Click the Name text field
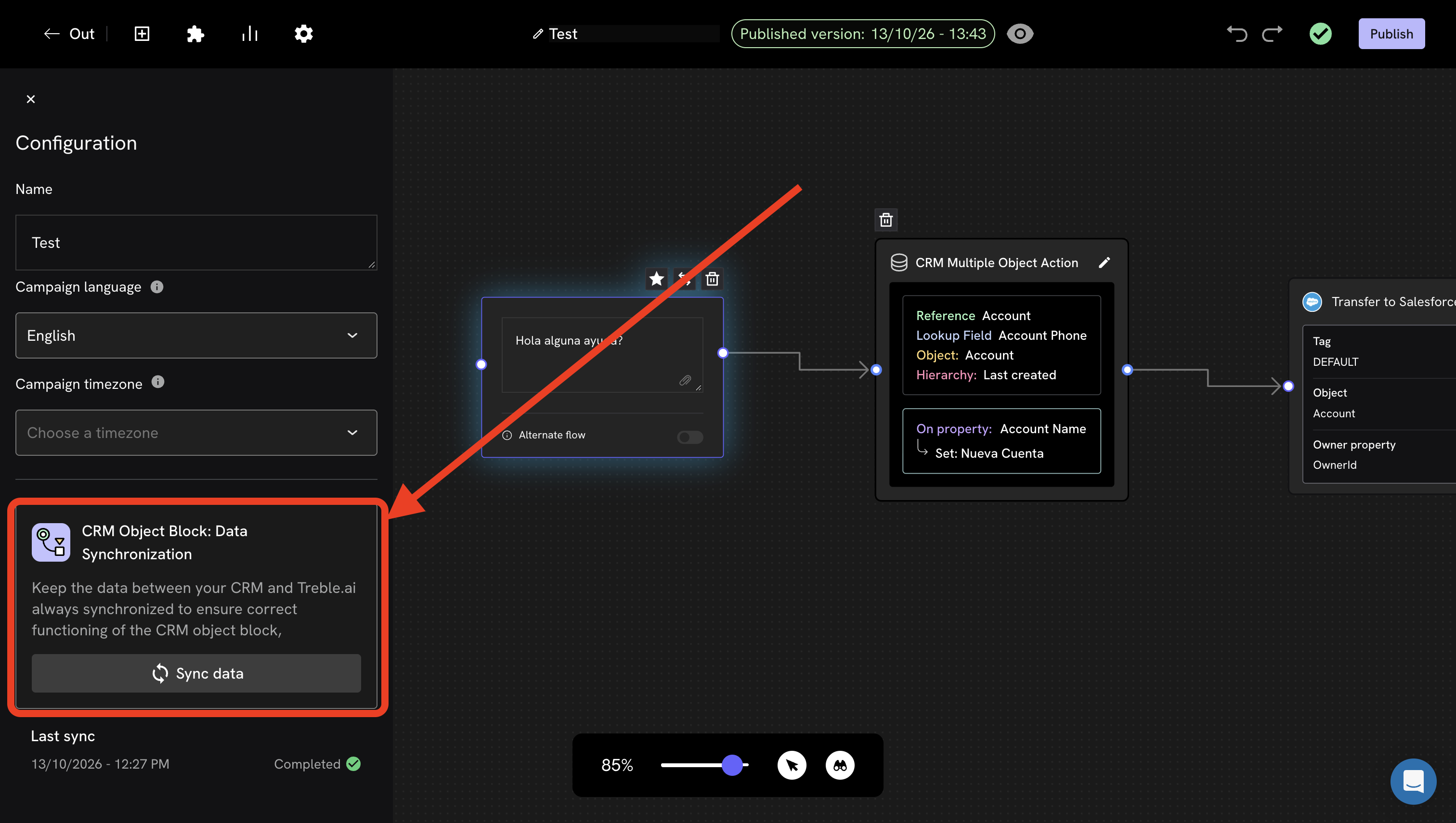This screenshot has width=1456, height=823. pyautogui.click(x=196, y=243)
